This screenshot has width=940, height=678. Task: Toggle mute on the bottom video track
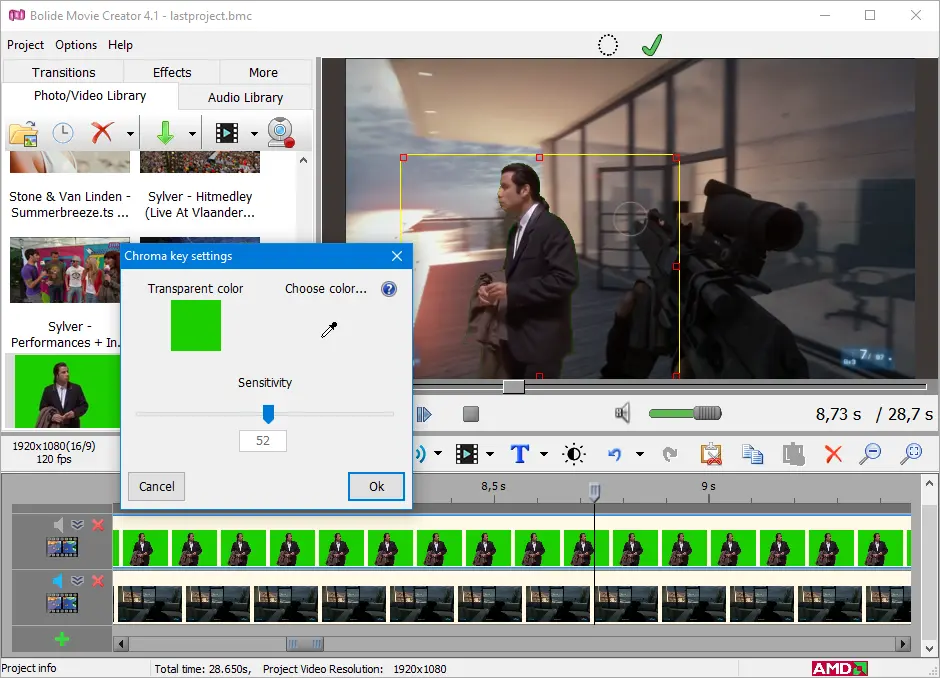click(59, 581)
